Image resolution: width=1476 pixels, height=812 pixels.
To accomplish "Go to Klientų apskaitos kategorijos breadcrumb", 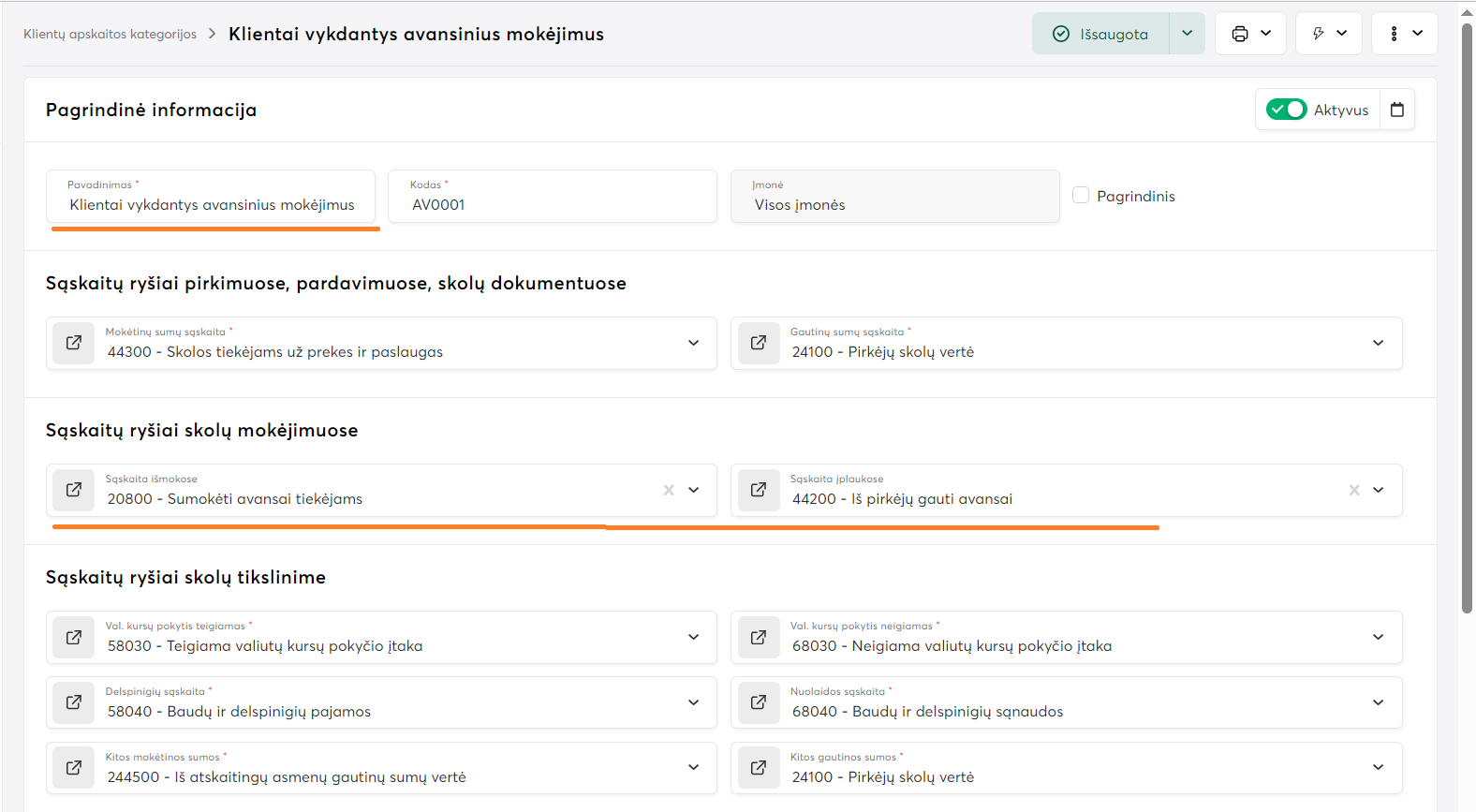I will [110, 34].
